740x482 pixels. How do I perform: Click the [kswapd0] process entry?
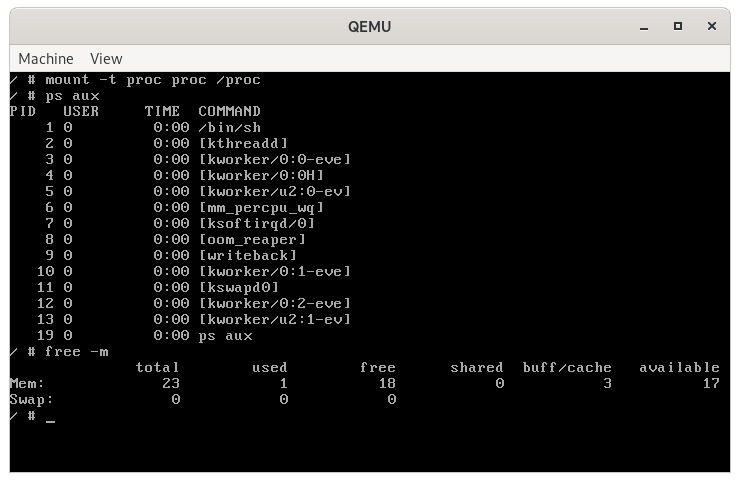click(238, 288)
